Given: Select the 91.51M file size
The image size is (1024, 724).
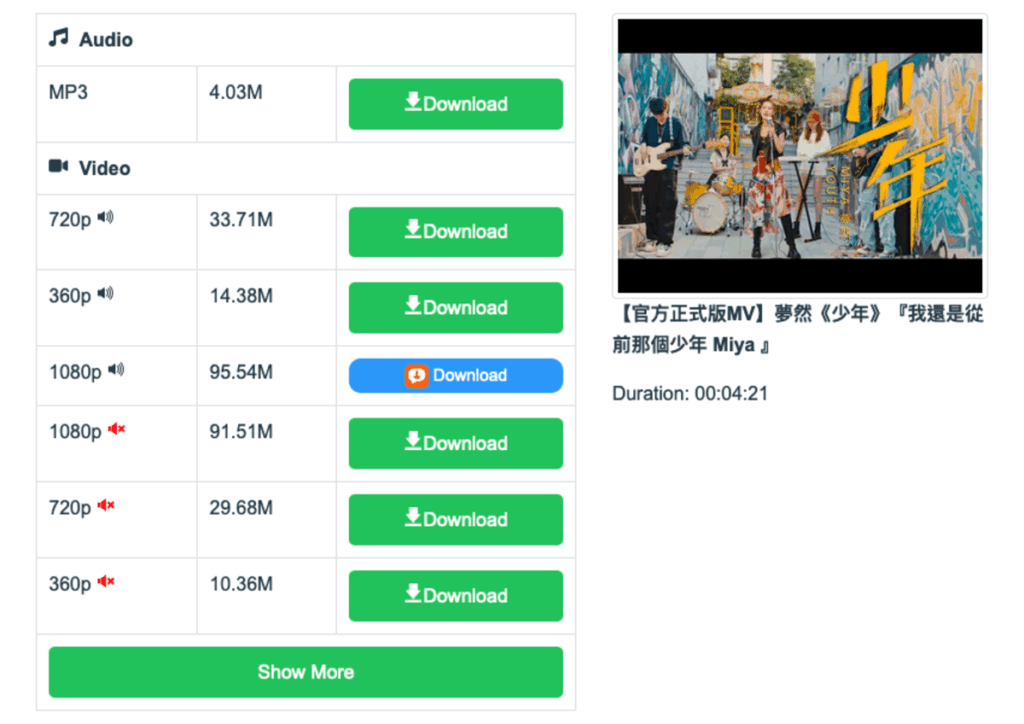Looking at the screenshot, I should click(x=241, y=432).
